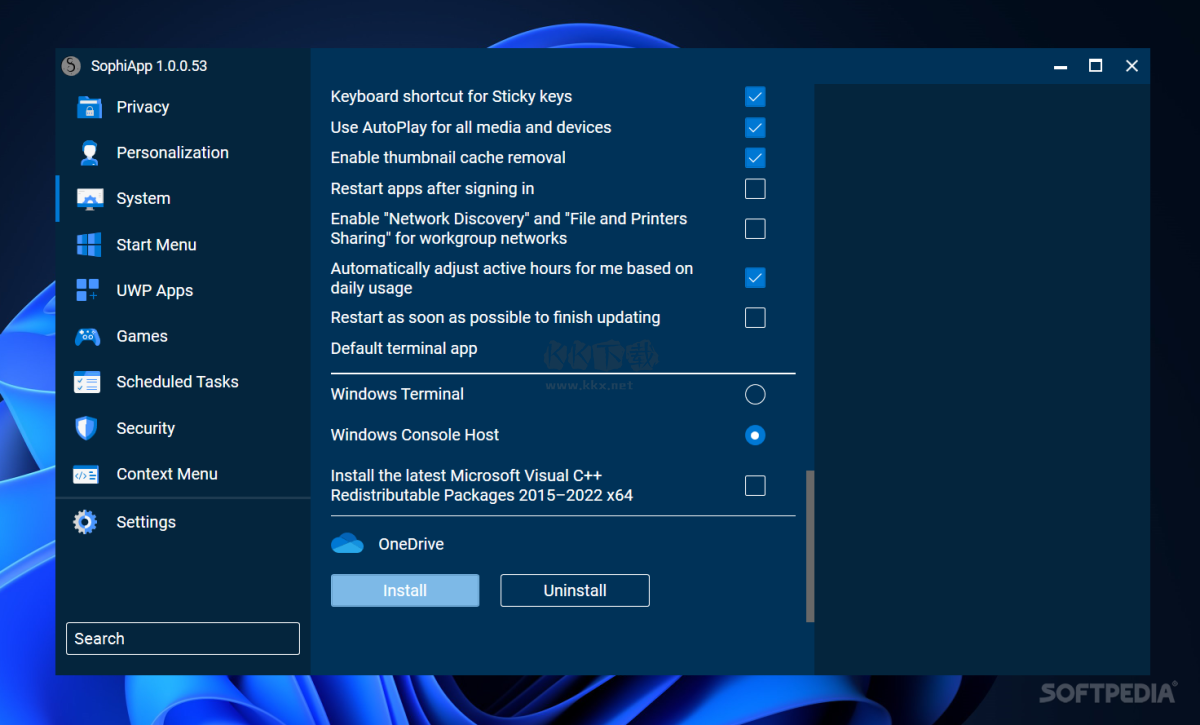Click the SophiApp logo in title bar

coord(71,66)
